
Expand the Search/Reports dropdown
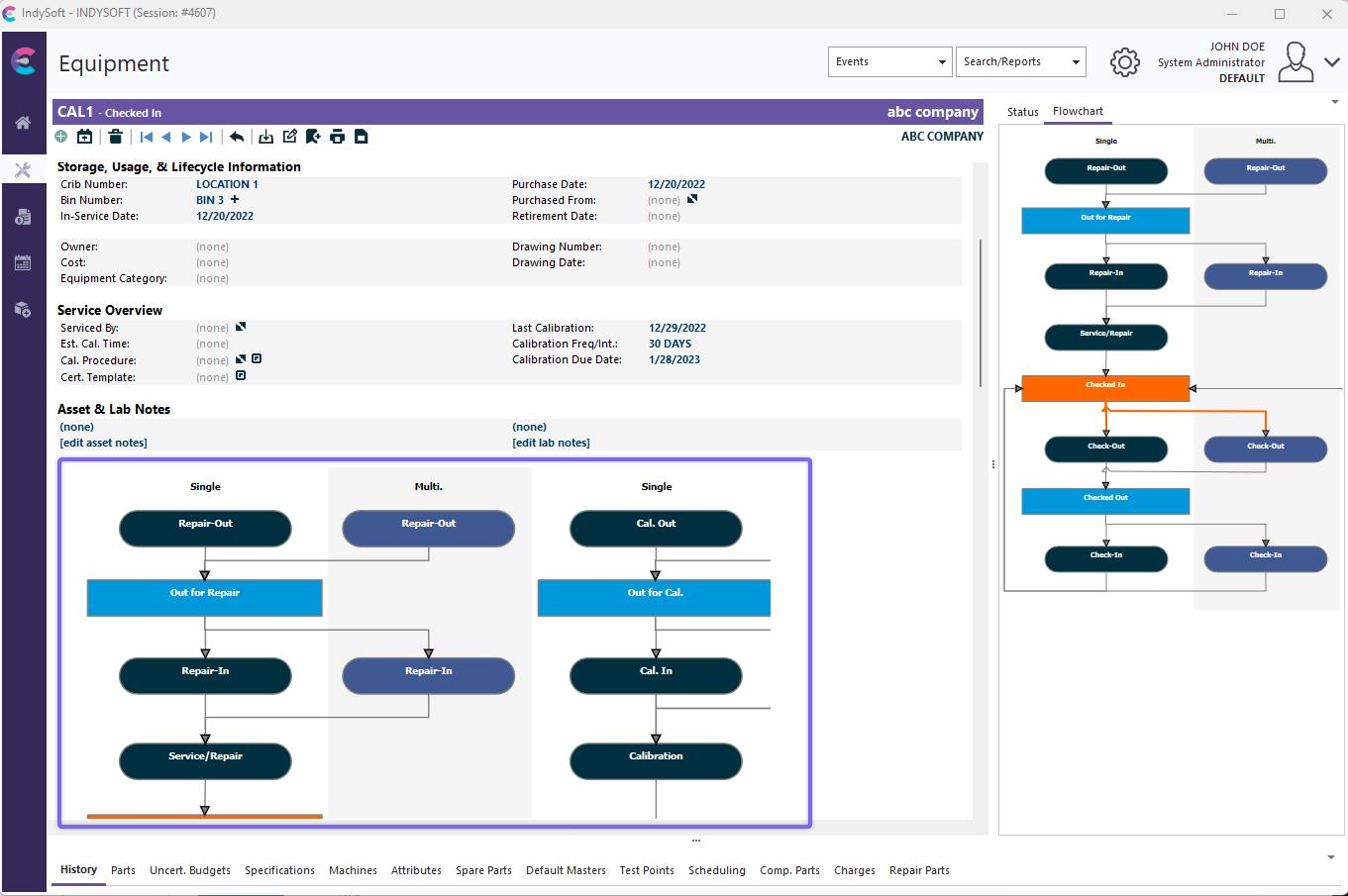[x=1021, y=61]
